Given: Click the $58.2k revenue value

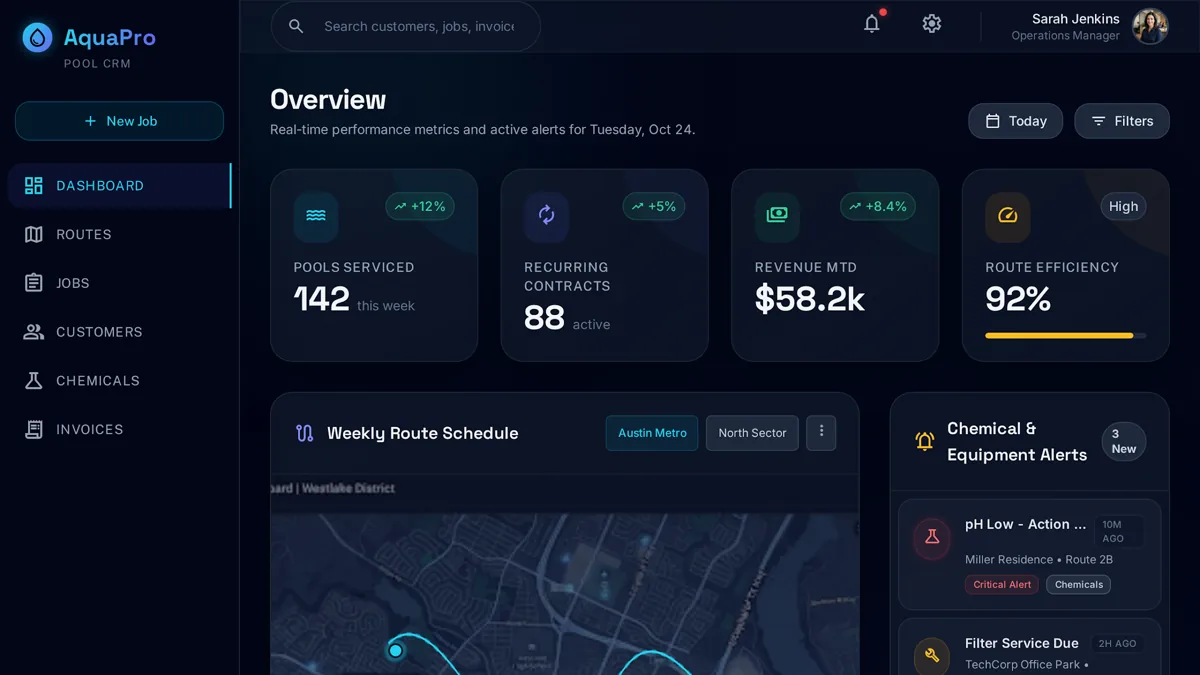Looking at the screenshot, I should [810, 299].
